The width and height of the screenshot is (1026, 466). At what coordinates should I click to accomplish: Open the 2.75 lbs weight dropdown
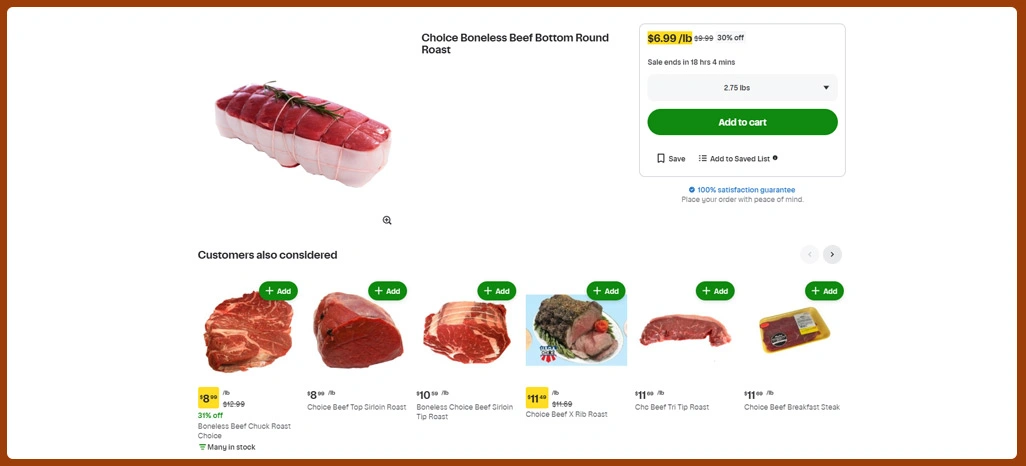tap(742, 88)
